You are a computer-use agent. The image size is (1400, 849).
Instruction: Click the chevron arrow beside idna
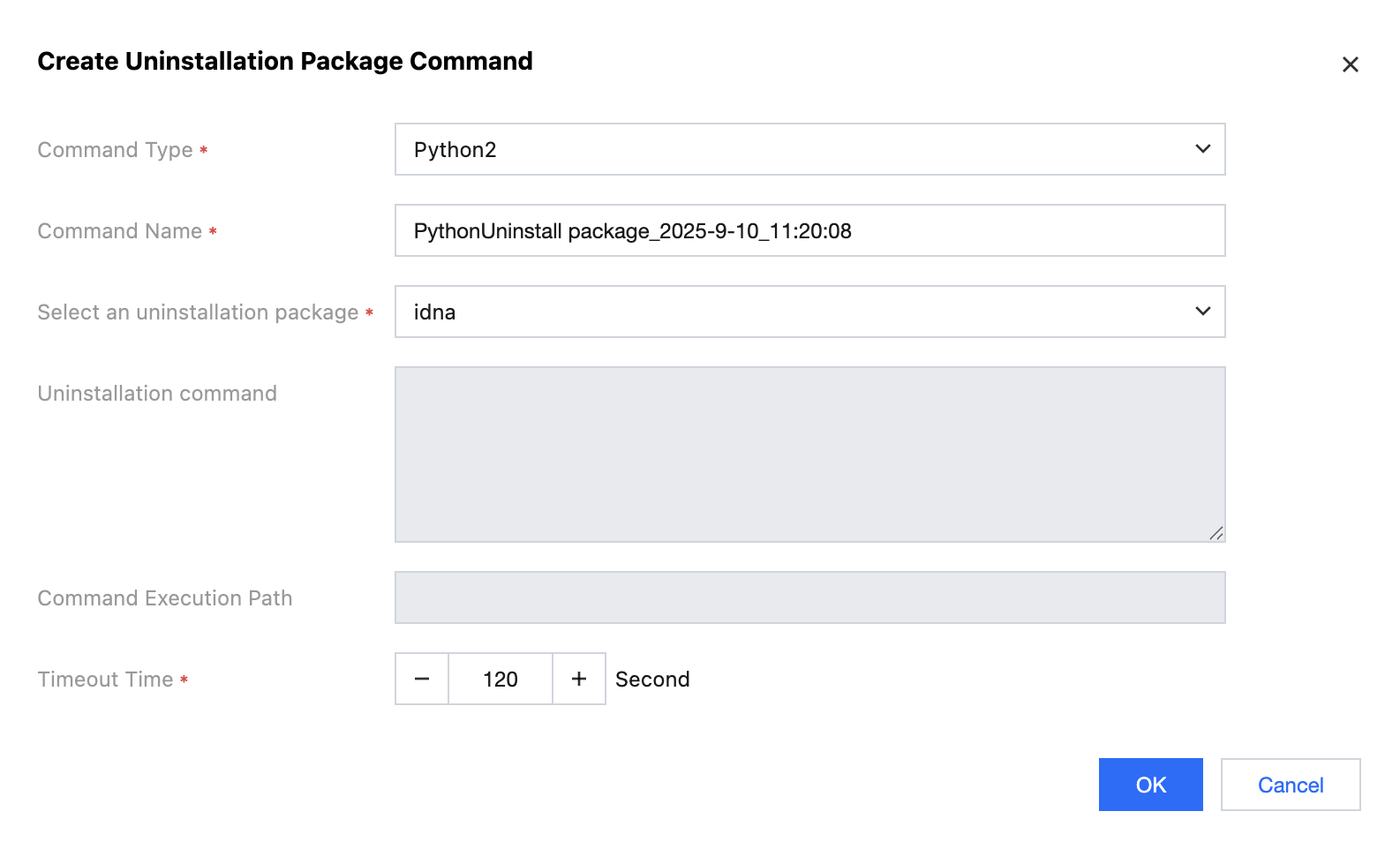[x=1202, y=312]
